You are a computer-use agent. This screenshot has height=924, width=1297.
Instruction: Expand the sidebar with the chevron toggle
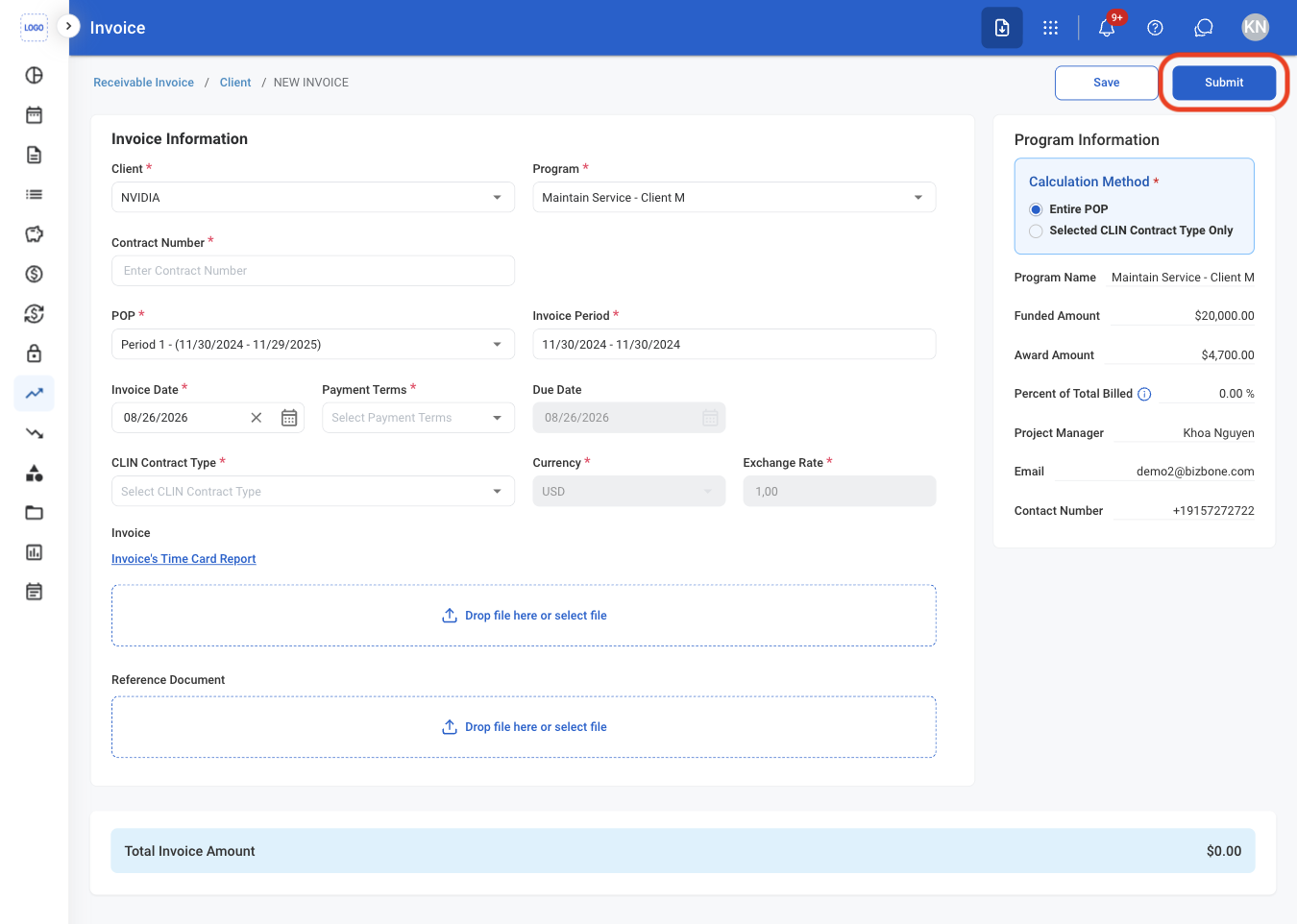[x=68, y=26]
